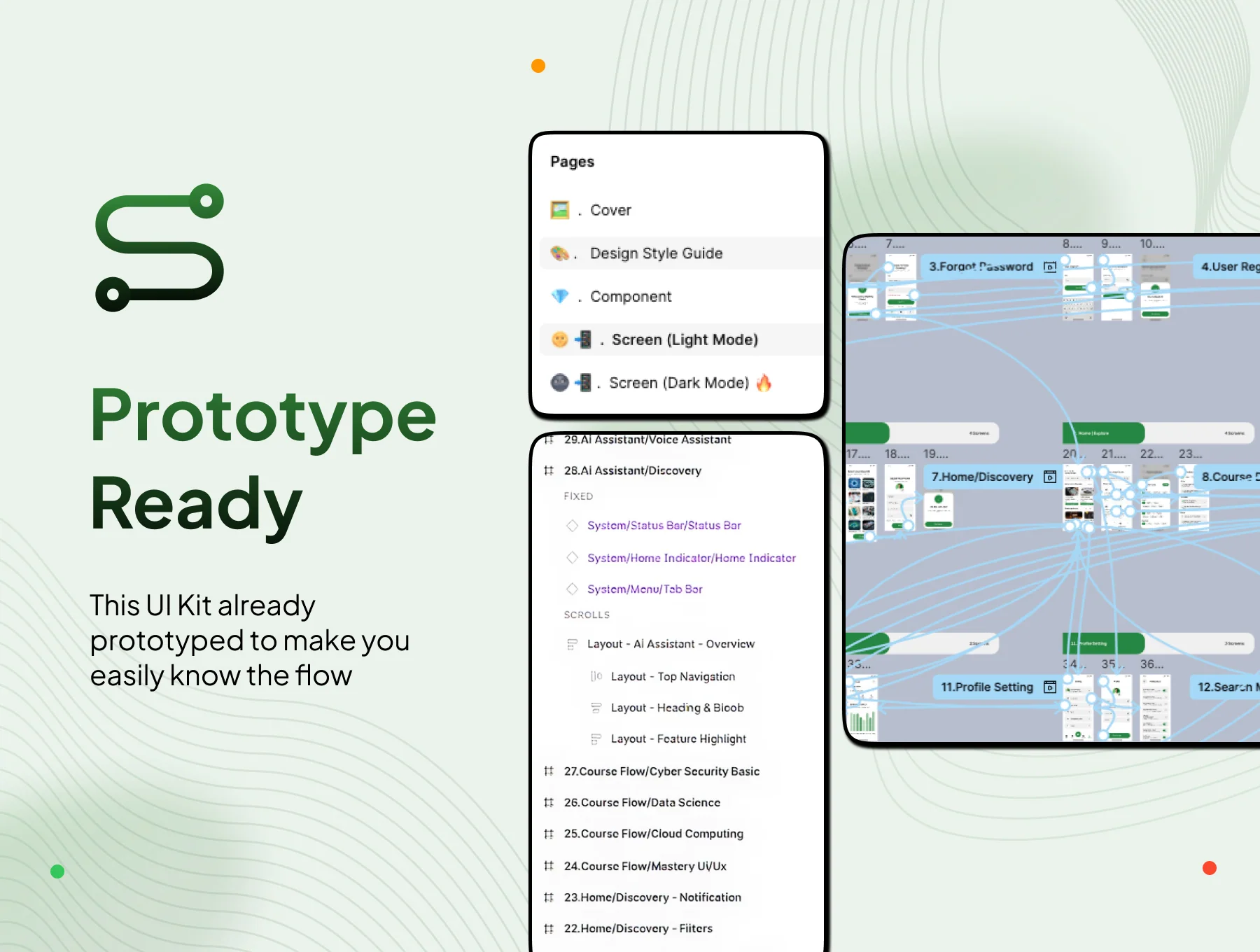
Task: Select frame 27.Course Flow/Cyber Security Basic
Action: coord(661,771)
